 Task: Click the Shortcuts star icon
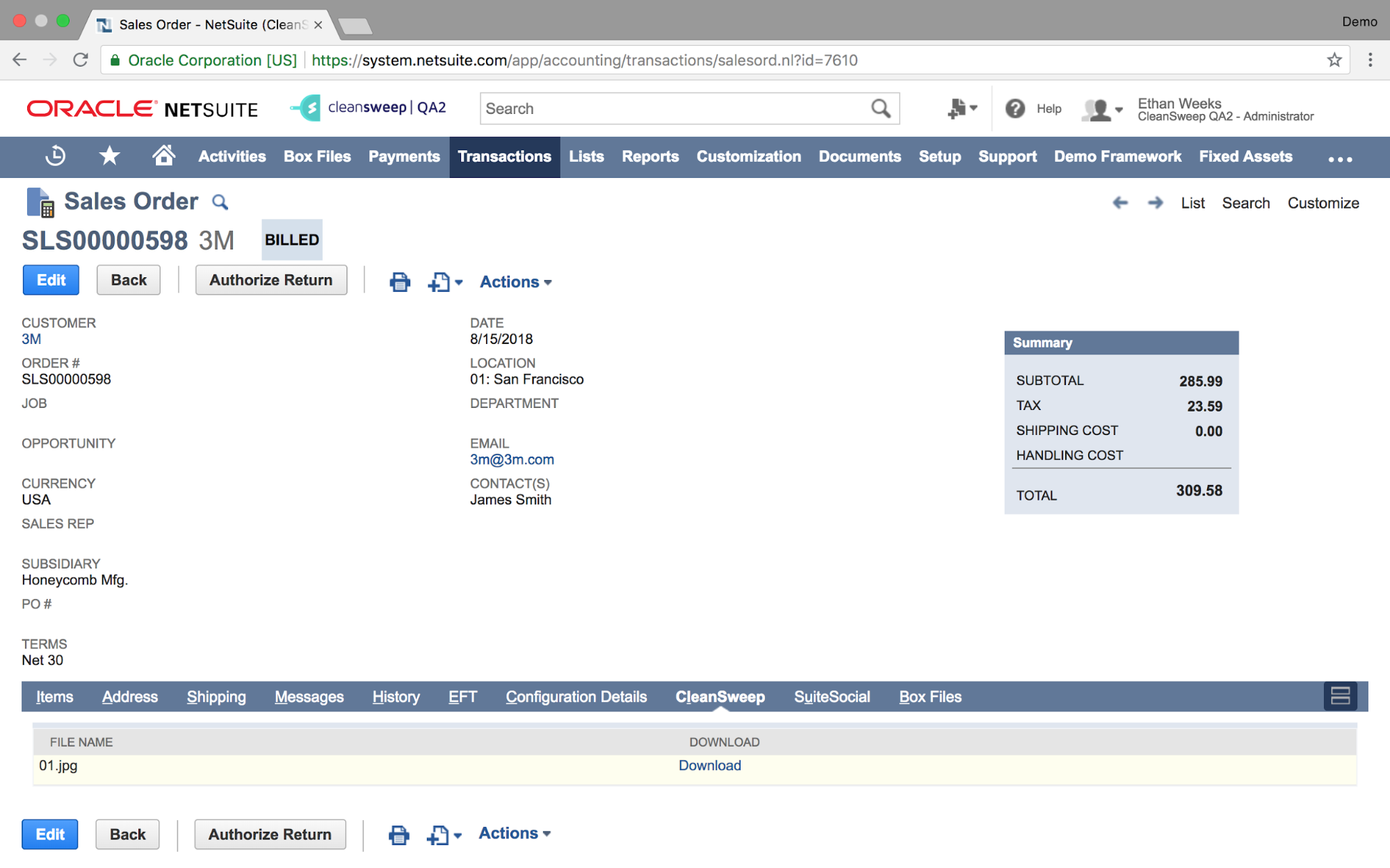point(109,156)
